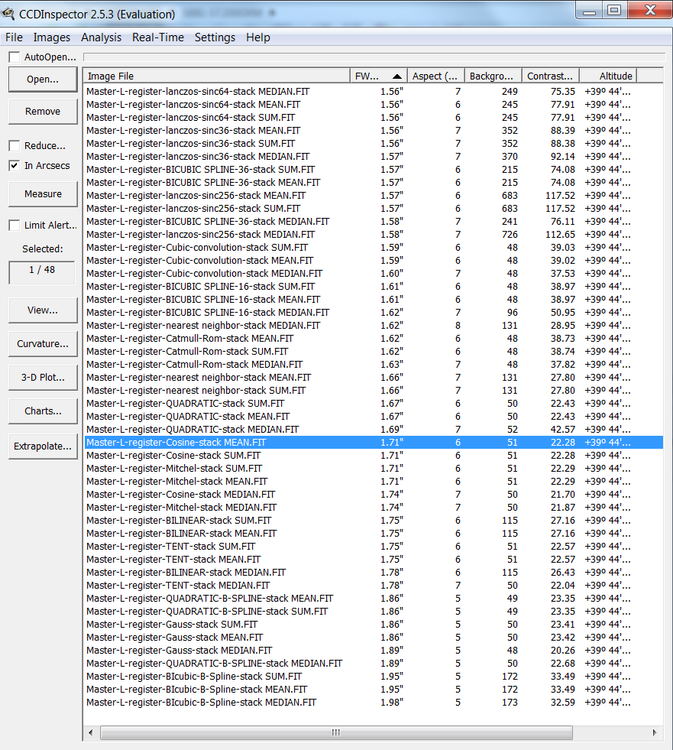The width and height of the screenshot is (673, 750).
Task: Open the Curvature... dialog button
Action: [x=43, y=344]
